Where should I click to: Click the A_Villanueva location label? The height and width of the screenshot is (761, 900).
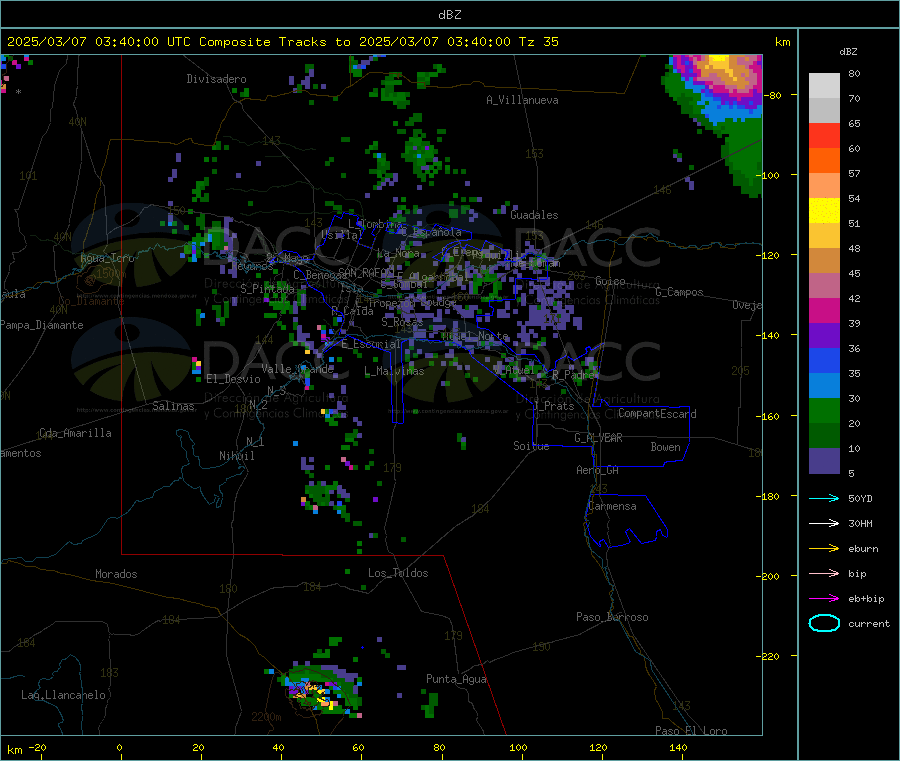[522, 100]
